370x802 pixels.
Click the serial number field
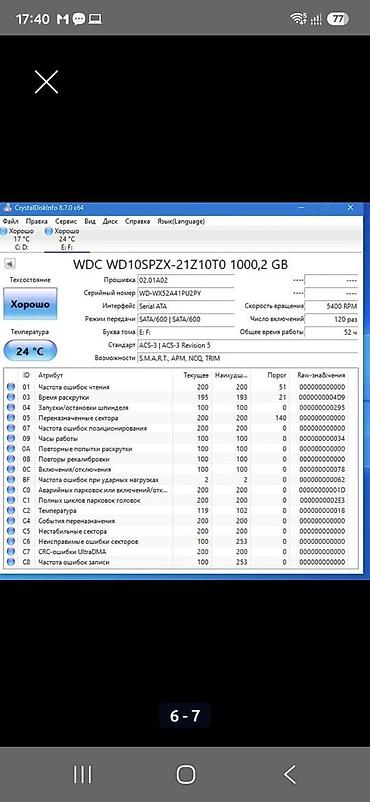186,294
